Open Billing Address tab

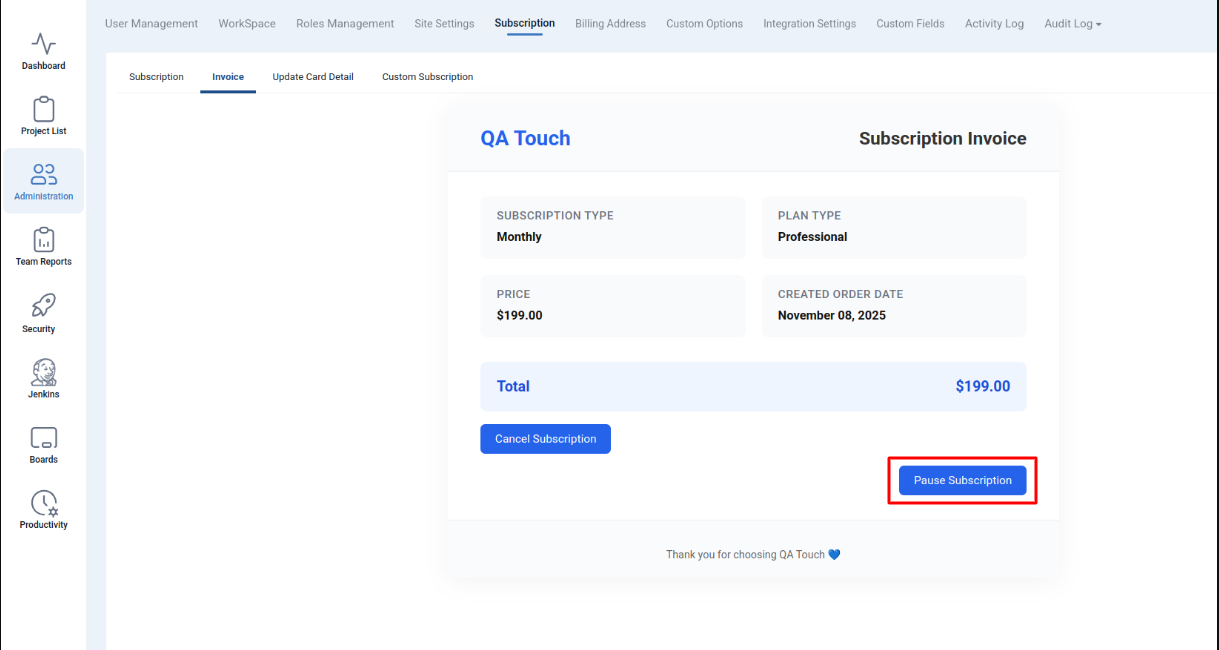coord(610,23)
